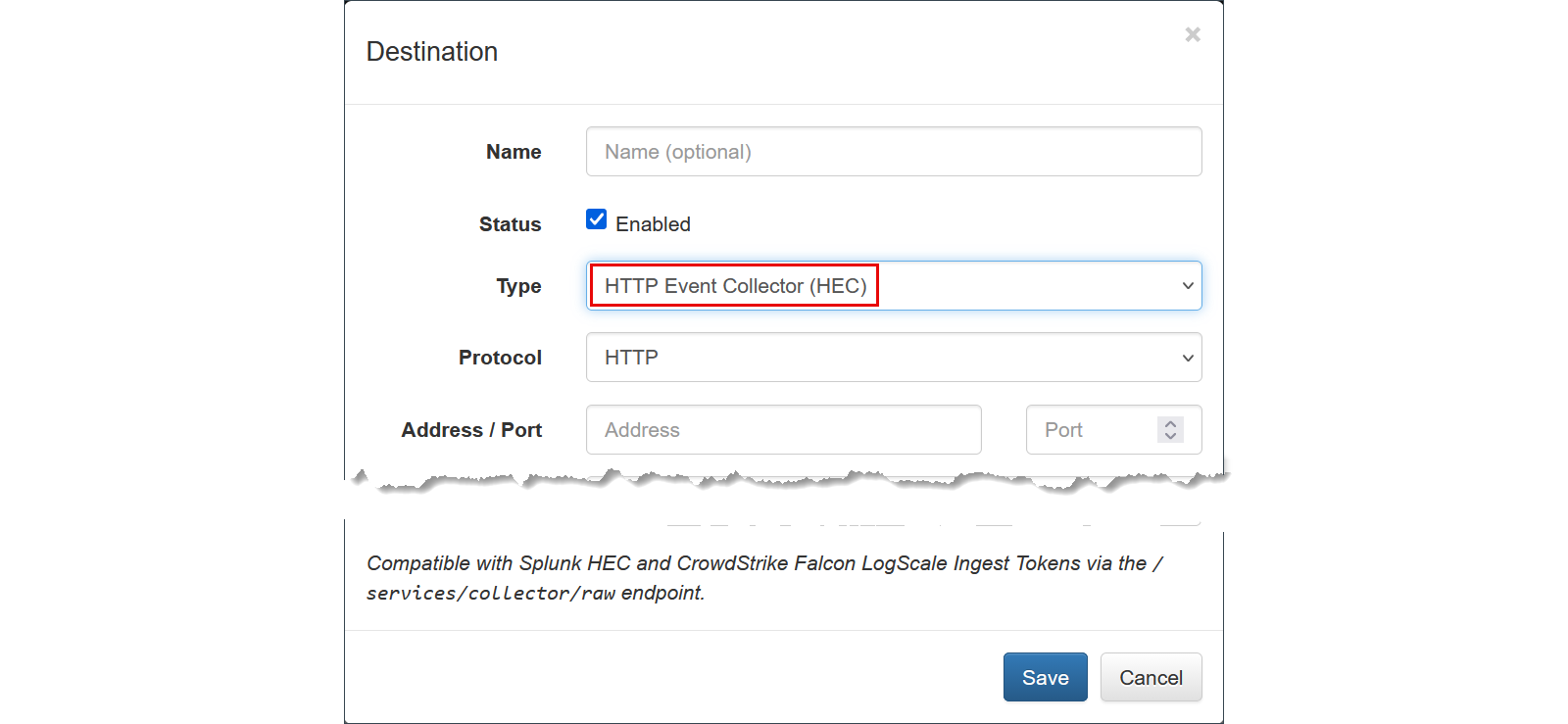Click the Destination dialog title
Image resolution: width=1568 pixels, height=724 pixels.
tap(432, 52)
